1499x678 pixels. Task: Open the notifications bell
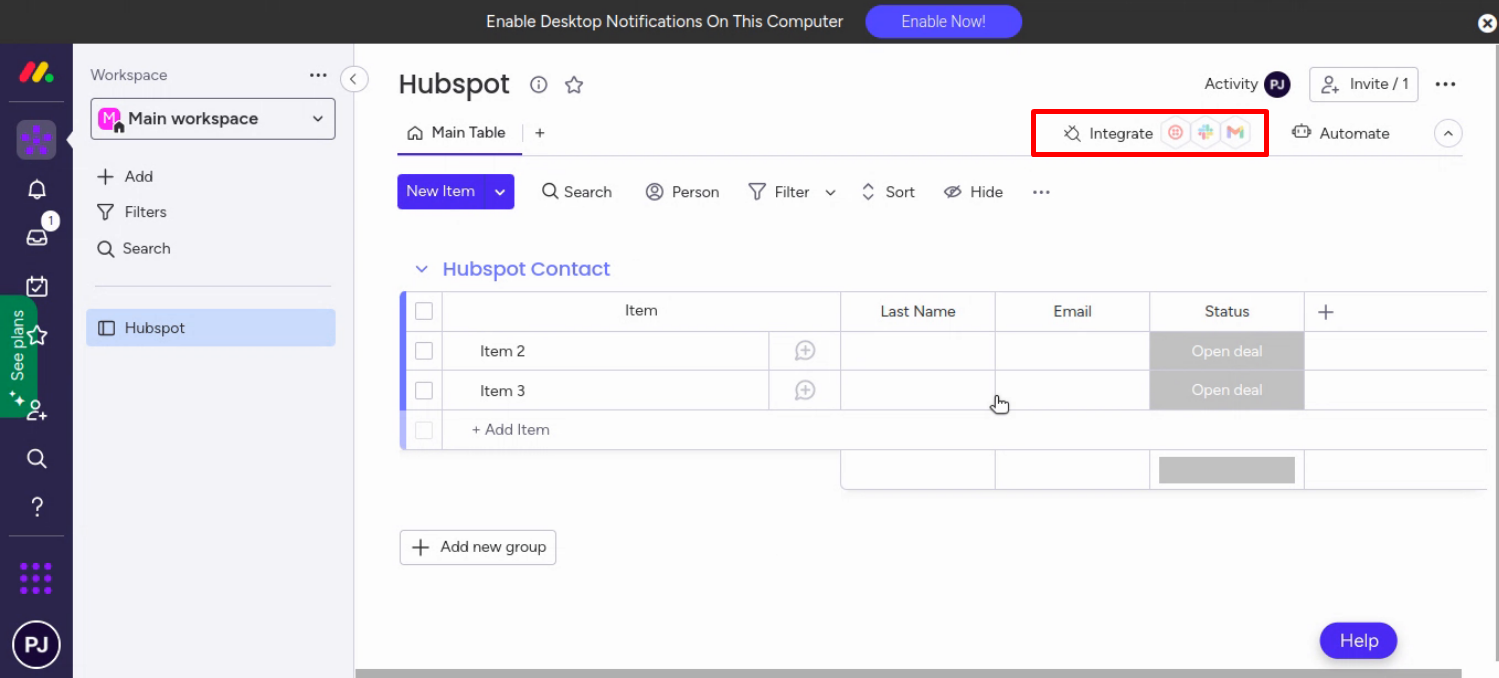pyautogui.click(x=37, y=189)
